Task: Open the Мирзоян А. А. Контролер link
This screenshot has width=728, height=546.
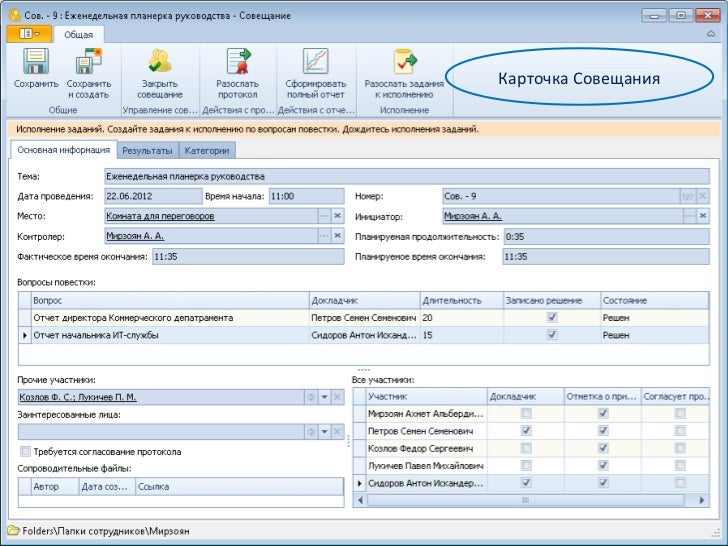Action: (135, 236)
